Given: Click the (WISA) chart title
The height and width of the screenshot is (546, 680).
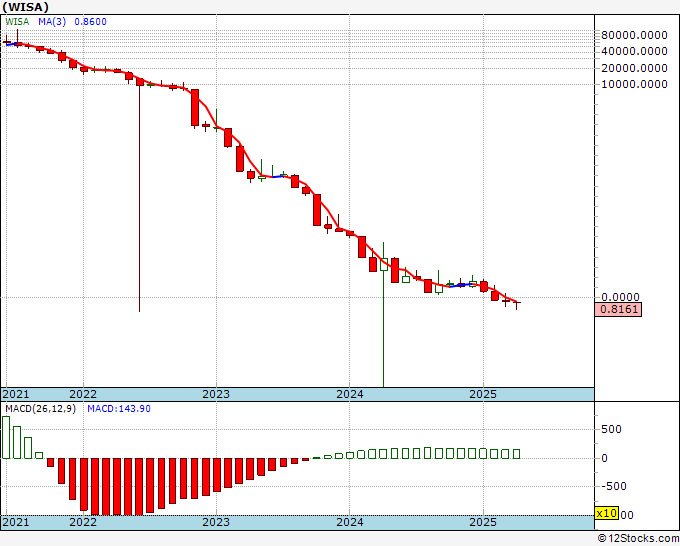Looking at the screenshot, I should click(x=26, y=7).
